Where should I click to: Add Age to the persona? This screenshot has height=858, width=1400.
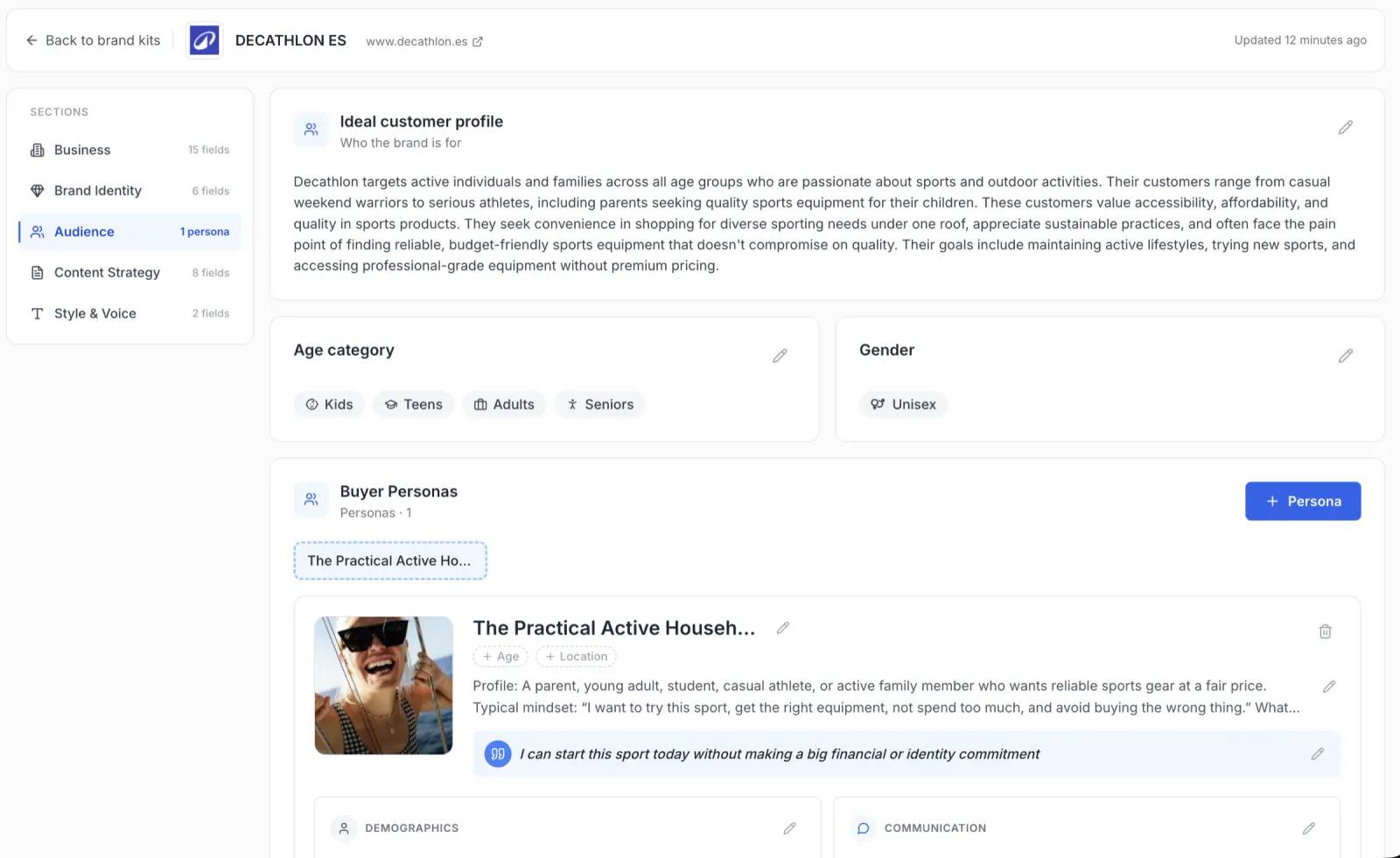[500, 656]
